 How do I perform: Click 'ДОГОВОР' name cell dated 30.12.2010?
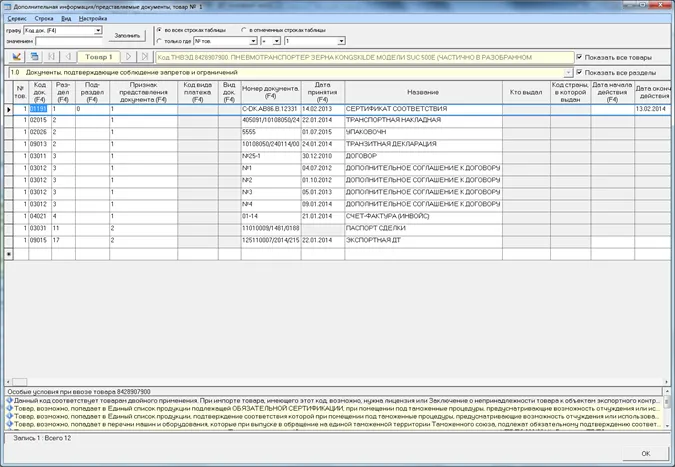coord(423,156)
